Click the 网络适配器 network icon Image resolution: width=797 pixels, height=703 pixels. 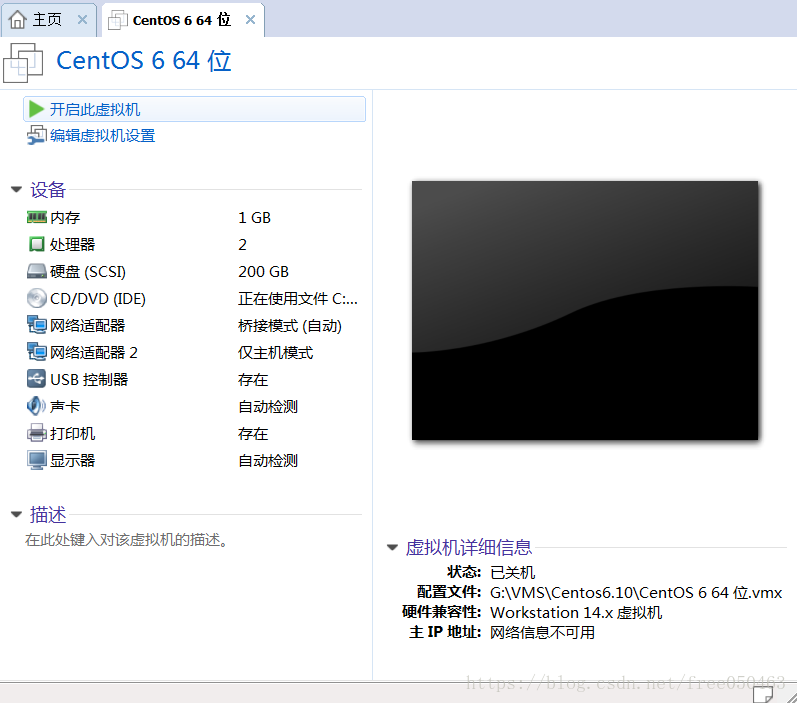coord(37,325)
